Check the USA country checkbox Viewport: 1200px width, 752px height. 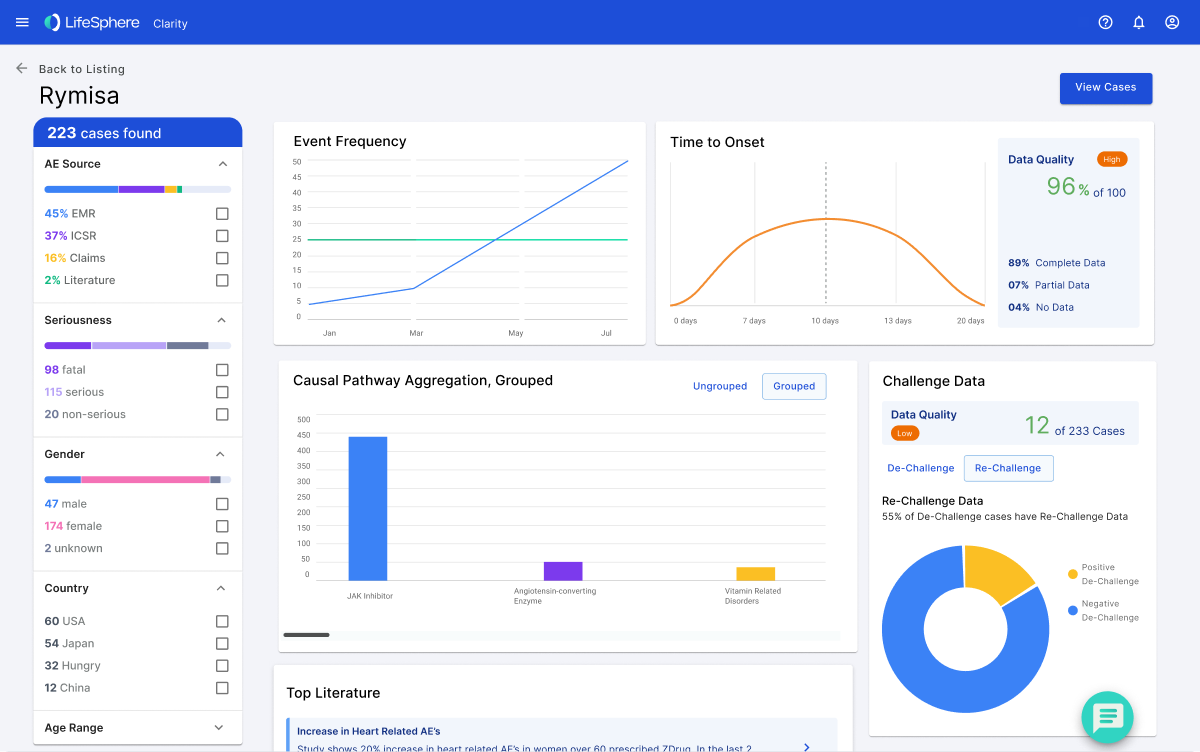pyautogui.click(x=222, y=621)
